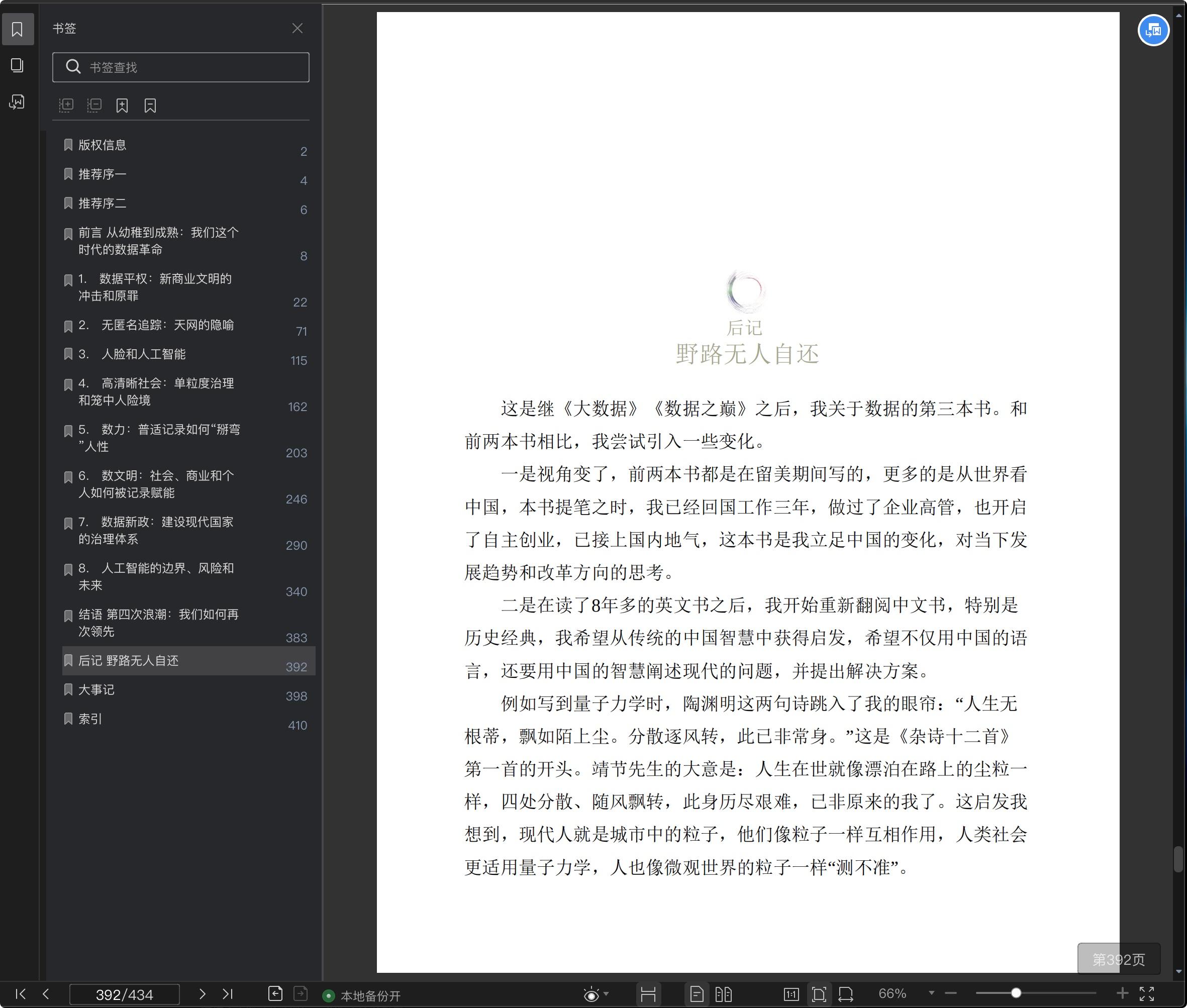The width and height of the screenshot is (1187, 1008).
Task: Set zoom to actual size 1:1
Action: [791, 994]
